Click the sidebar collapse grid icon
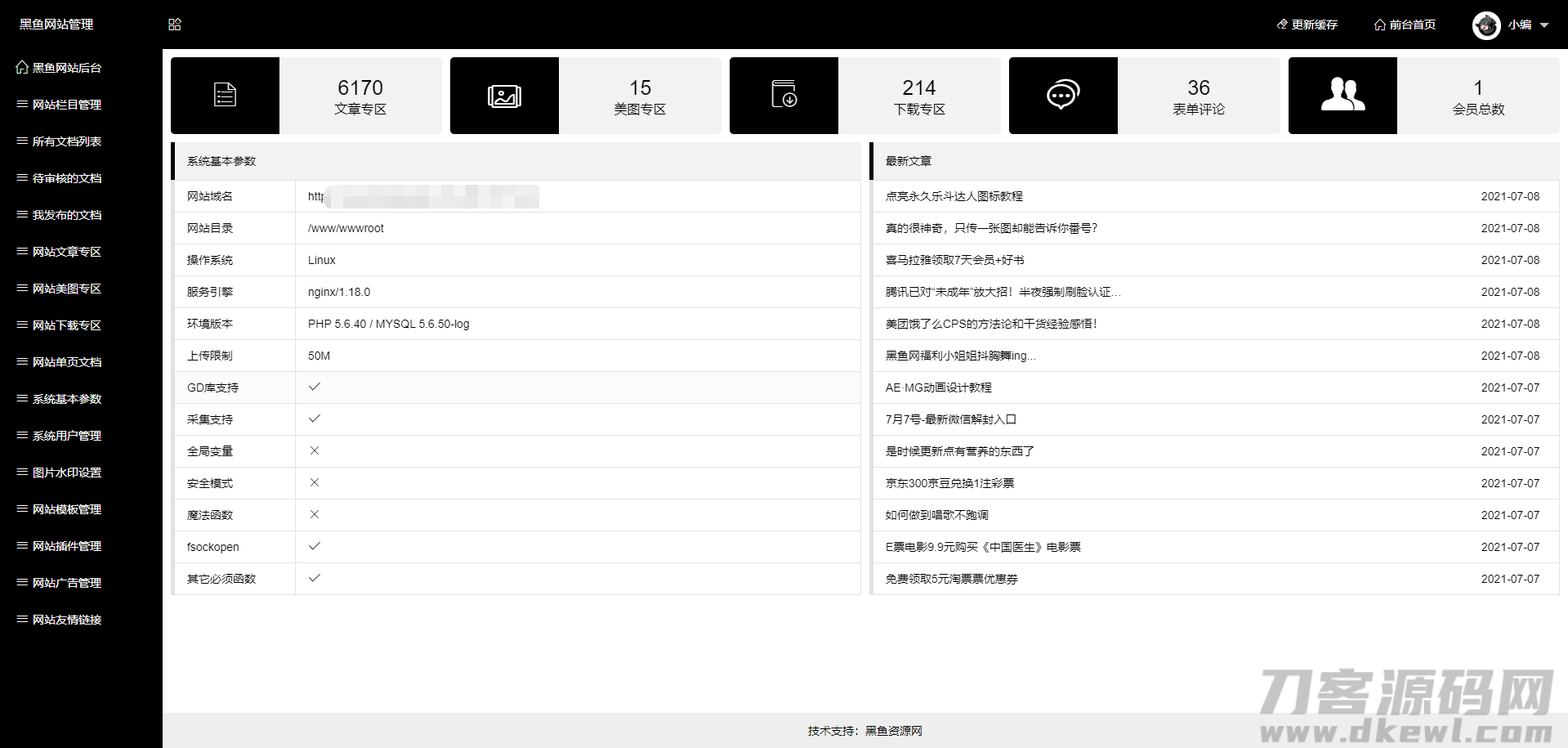The image size is (1568, 748). click(175, 25)
